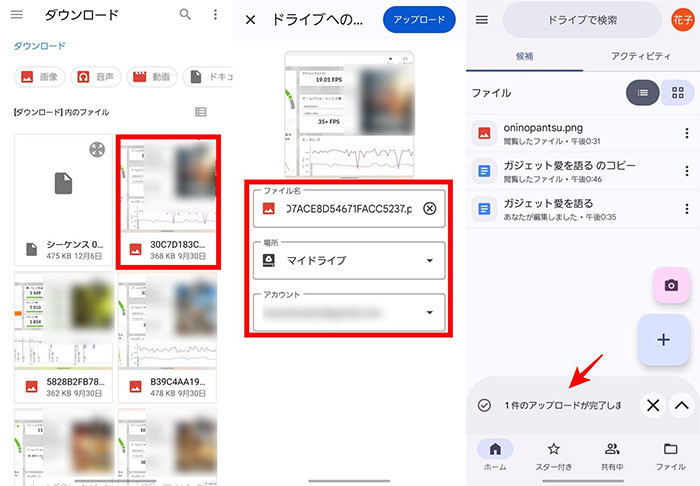This screenshot has height=486, width=700.
Task: Tap the ドライブで検索 search bar
Action: (582, 20)
